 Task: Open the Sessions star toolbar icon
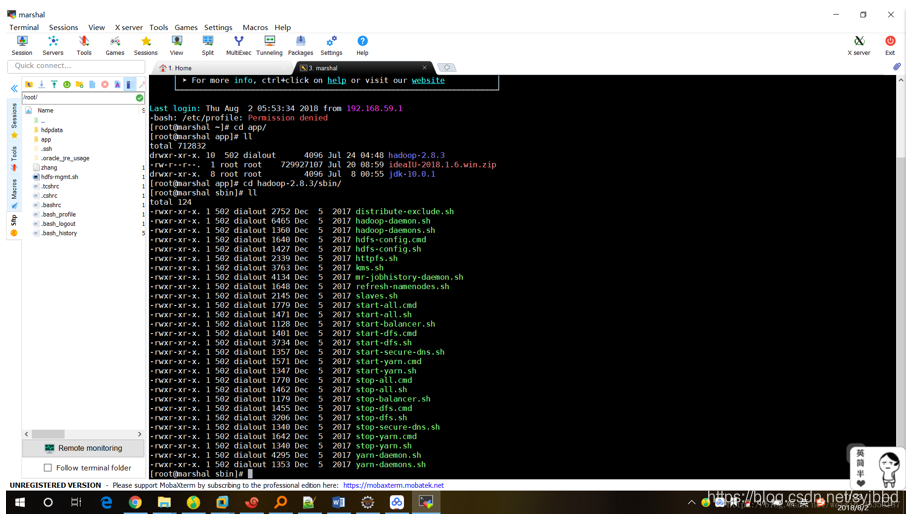tap(146, 45)
